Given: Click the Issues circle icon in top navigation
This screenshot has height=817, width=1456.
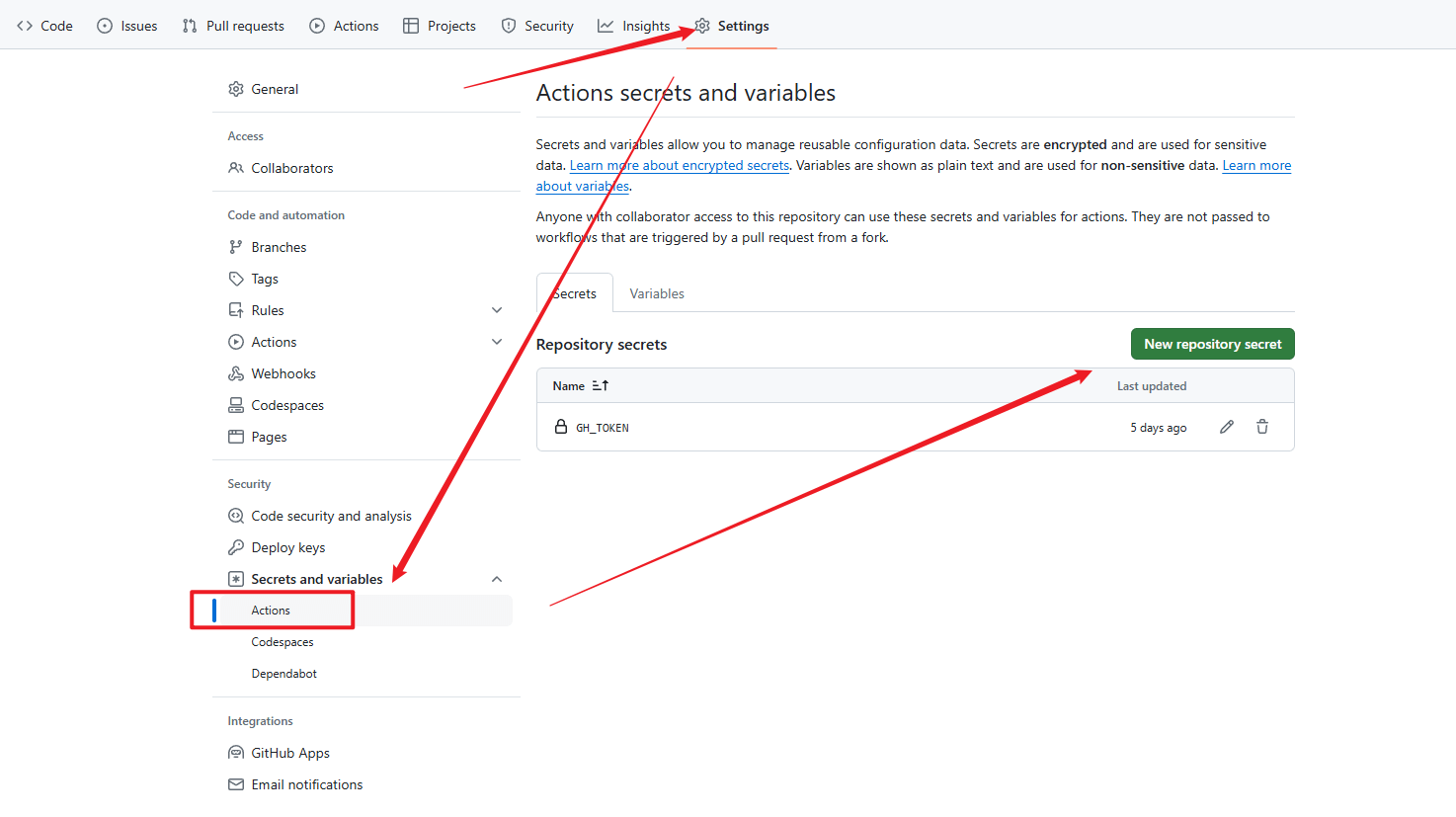Looking at the screenshot, I should [x=105, y=26].
